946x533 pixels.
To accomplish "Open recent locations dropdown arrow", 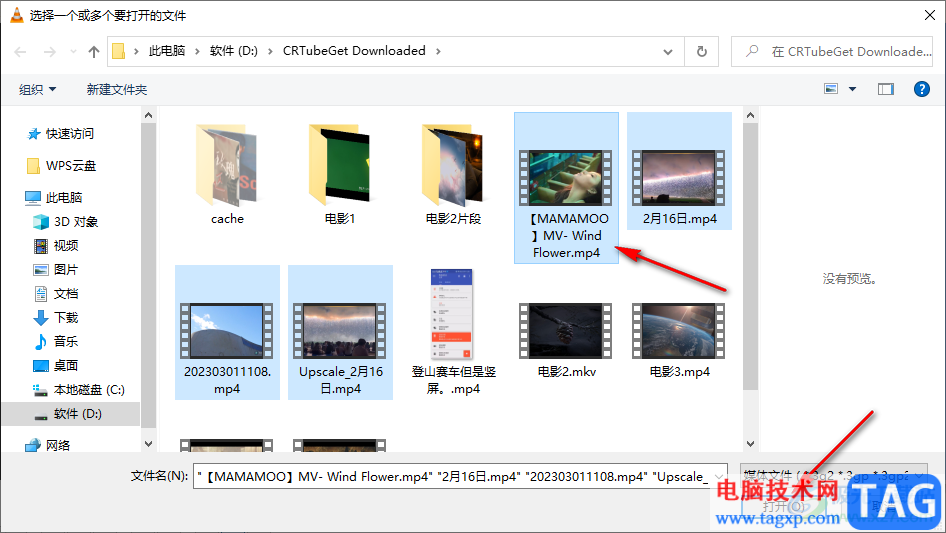I will click(73, 52).
